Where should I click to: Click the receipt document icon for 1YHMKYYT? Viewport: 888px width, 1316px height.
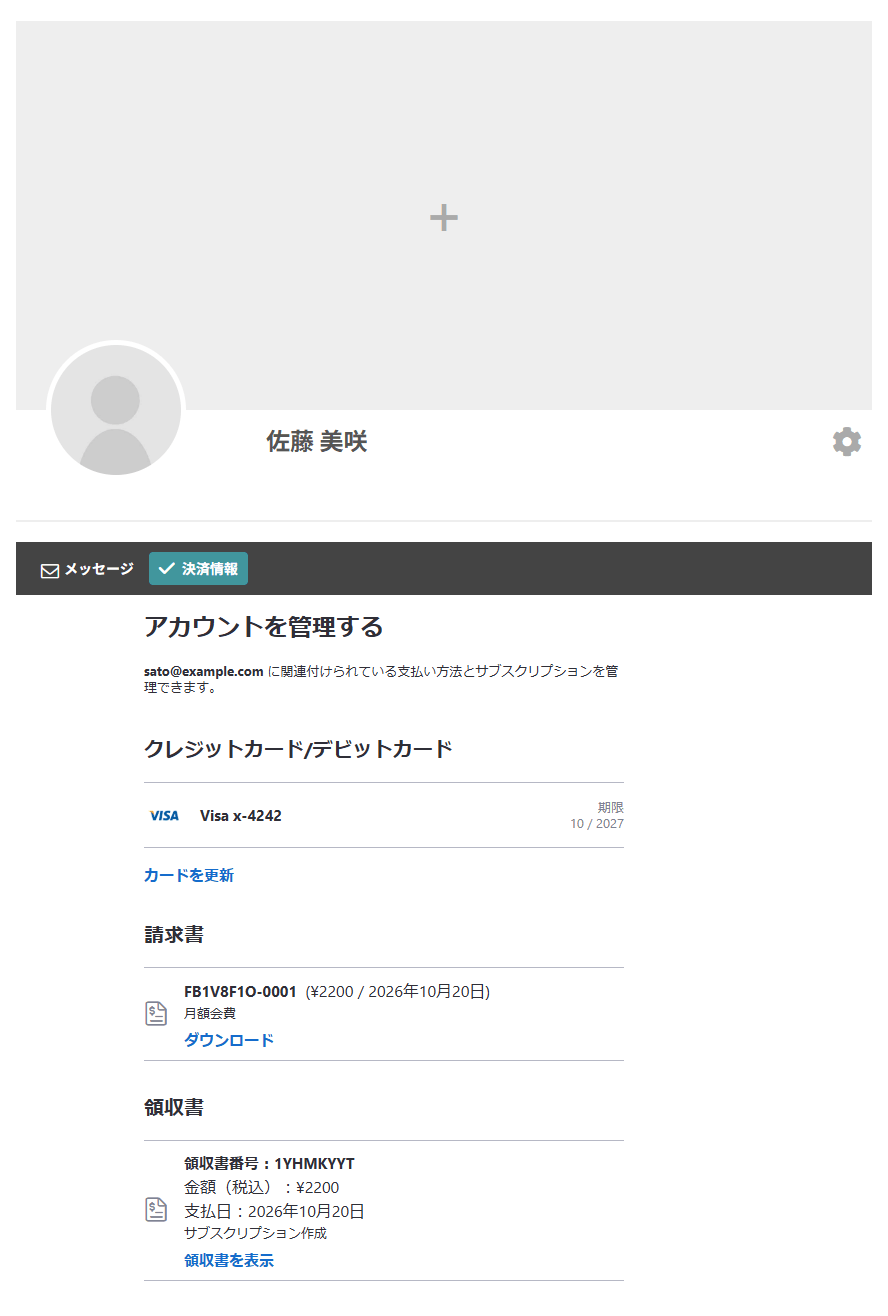pyautogui.click(x=156, y=1209)
